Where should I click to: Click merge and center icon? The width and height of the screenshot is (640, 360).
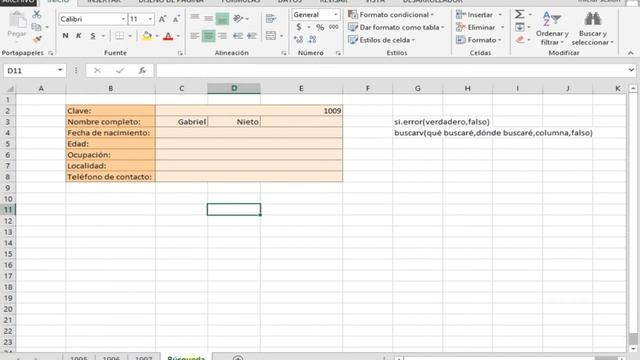[271, 36]
